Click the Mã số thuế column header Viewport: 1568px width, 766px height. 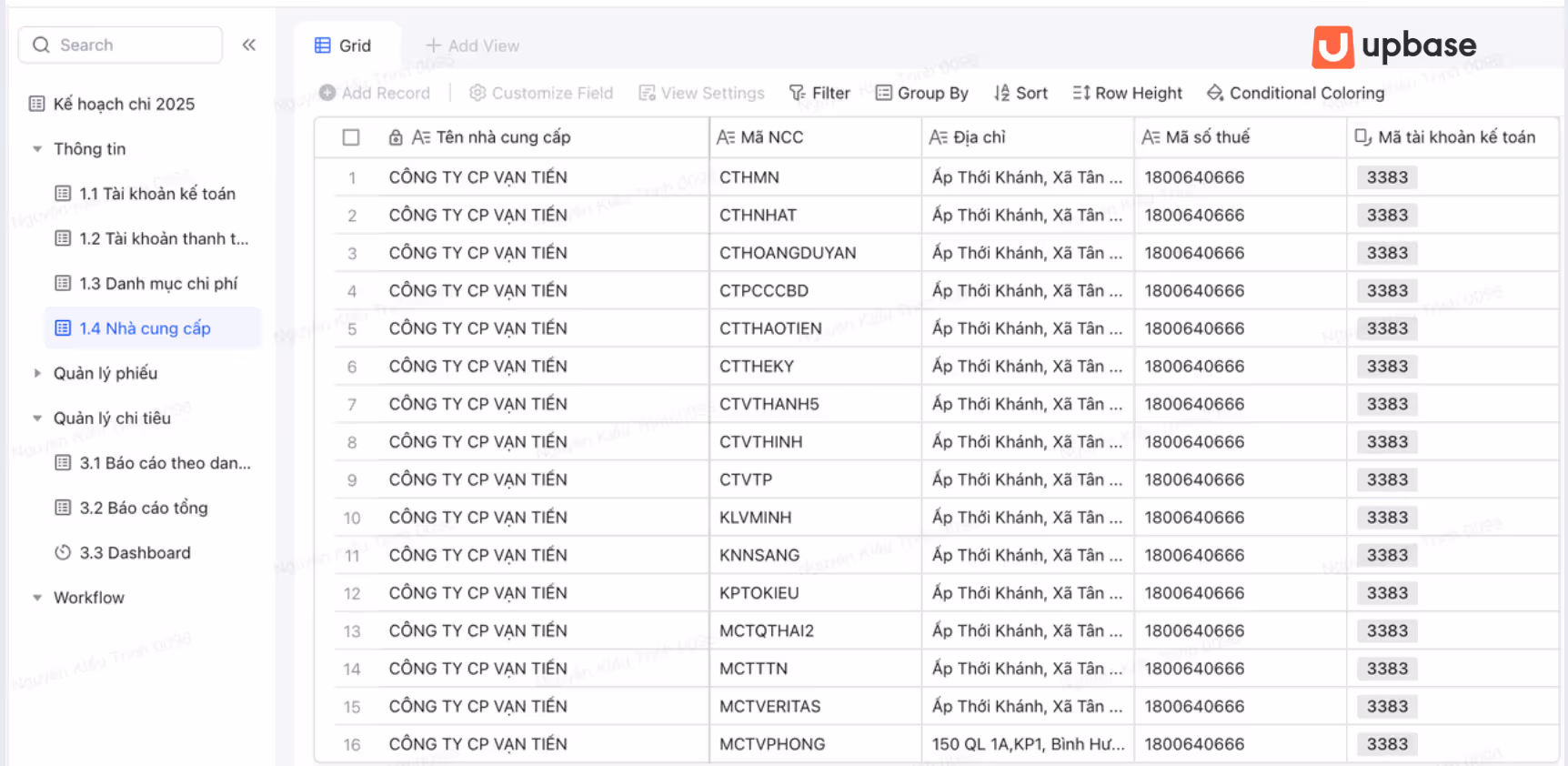(x=1241, y=137)
